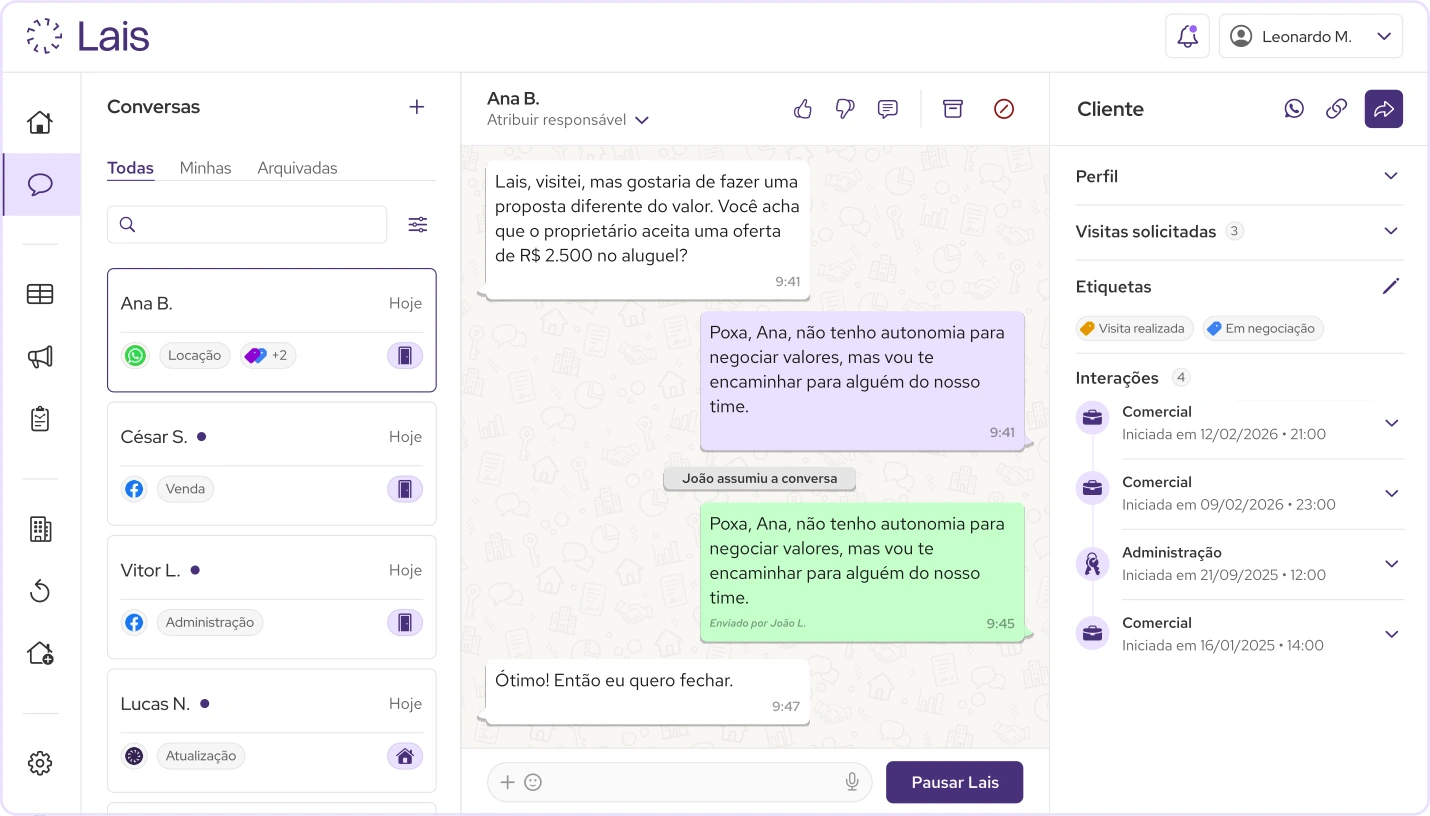
Task: Click the Visita realizada tag
Action: [1135, 328]
